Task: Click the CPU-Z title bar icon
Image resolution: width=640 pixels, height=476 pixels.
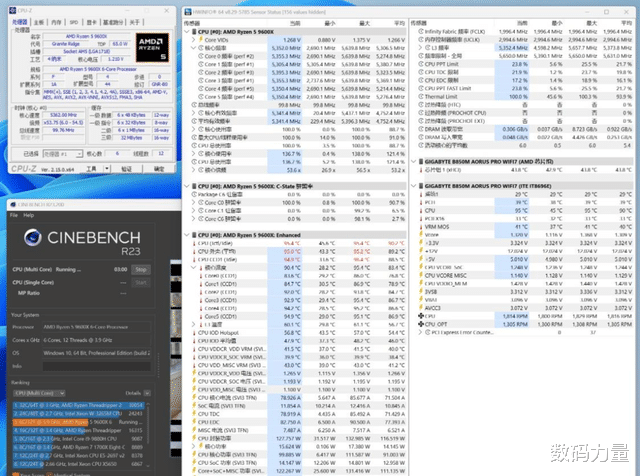Action: tap(13, 11)
